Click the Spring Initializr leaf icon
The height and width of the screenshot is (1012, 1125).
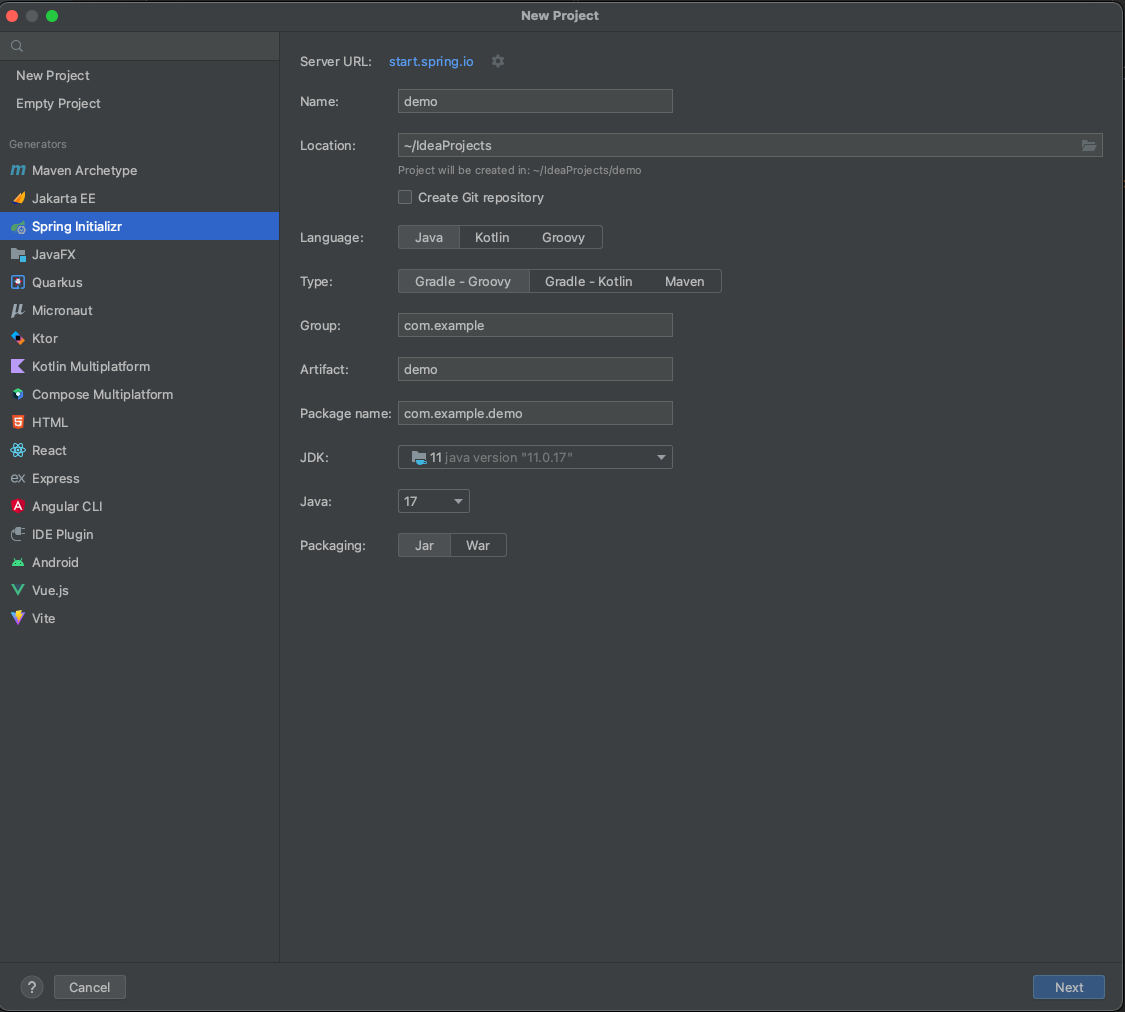(x=18, y=227)
